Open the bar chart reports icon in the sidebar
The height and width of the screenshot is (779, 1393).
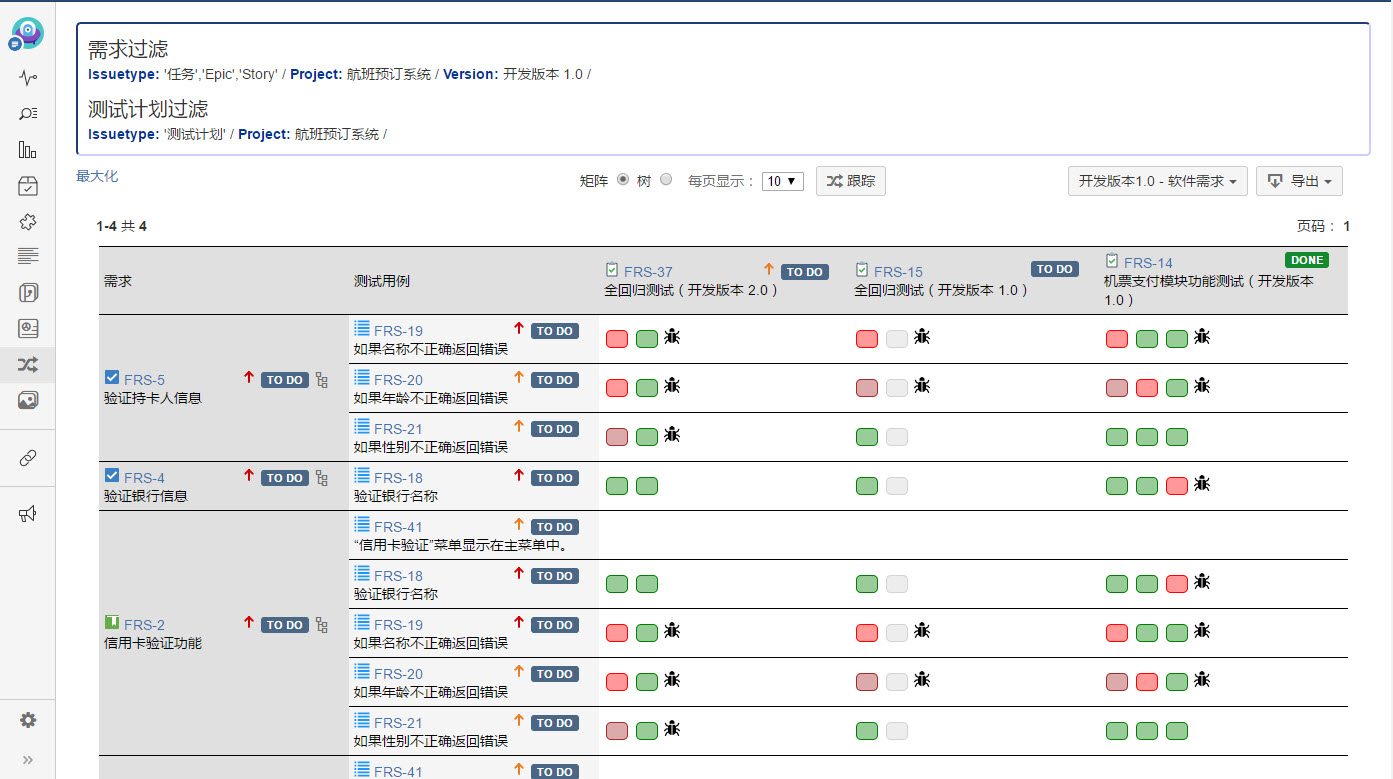pyautogui.click(x=28, y=150)
